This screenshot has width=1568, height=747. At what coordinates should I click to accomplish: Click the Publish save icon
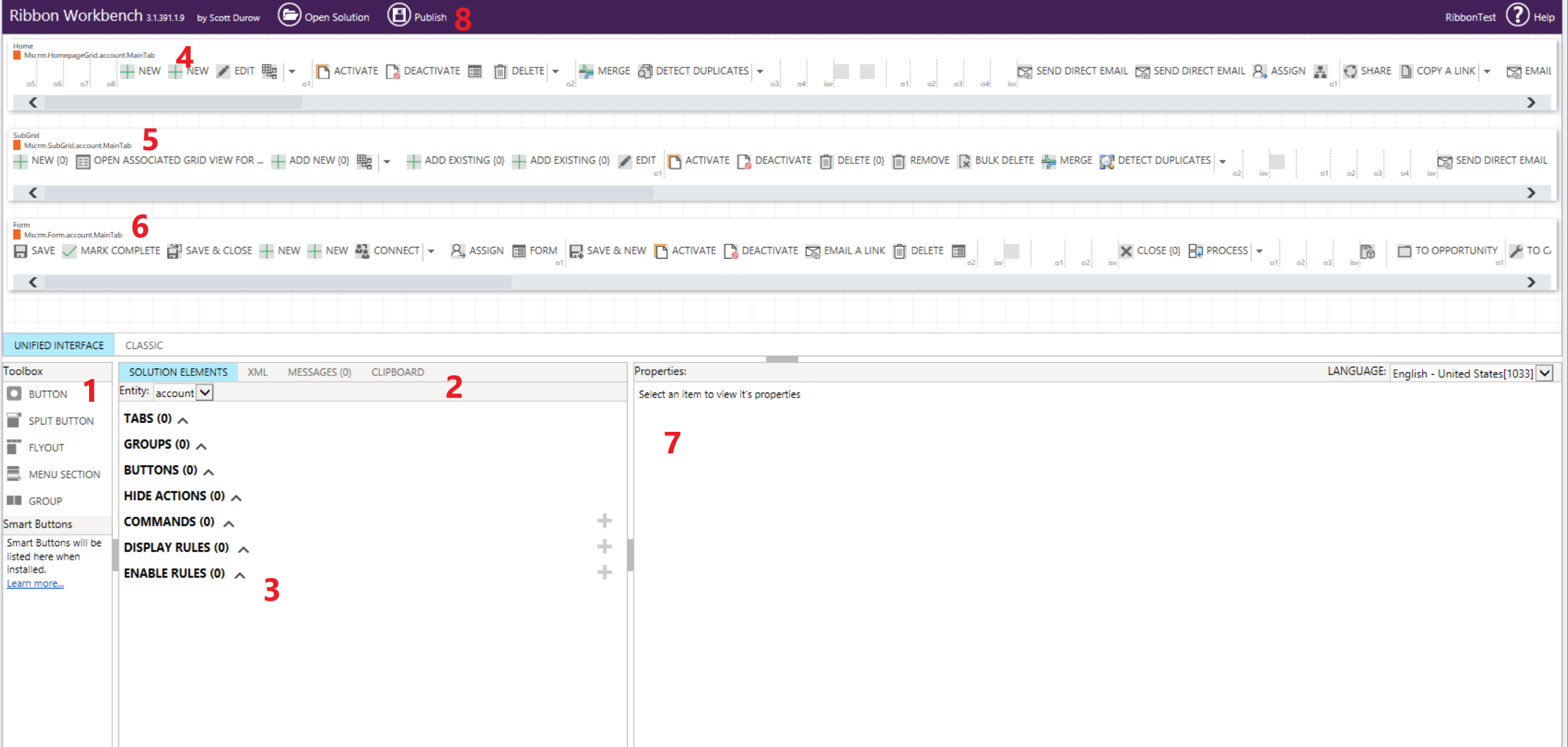click(399, 15)
